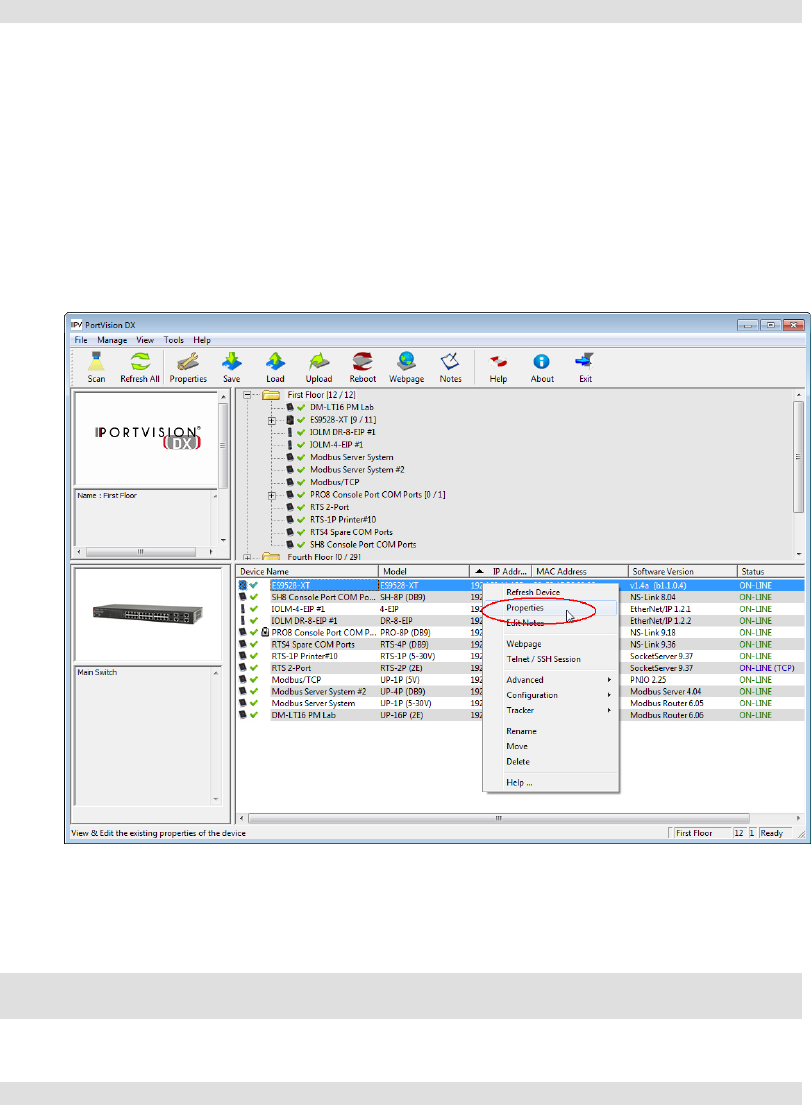This screenshot has height=1105, width=811.
Task: Select DM-LT16 PM Lab list row
Action: pos(520,715)
